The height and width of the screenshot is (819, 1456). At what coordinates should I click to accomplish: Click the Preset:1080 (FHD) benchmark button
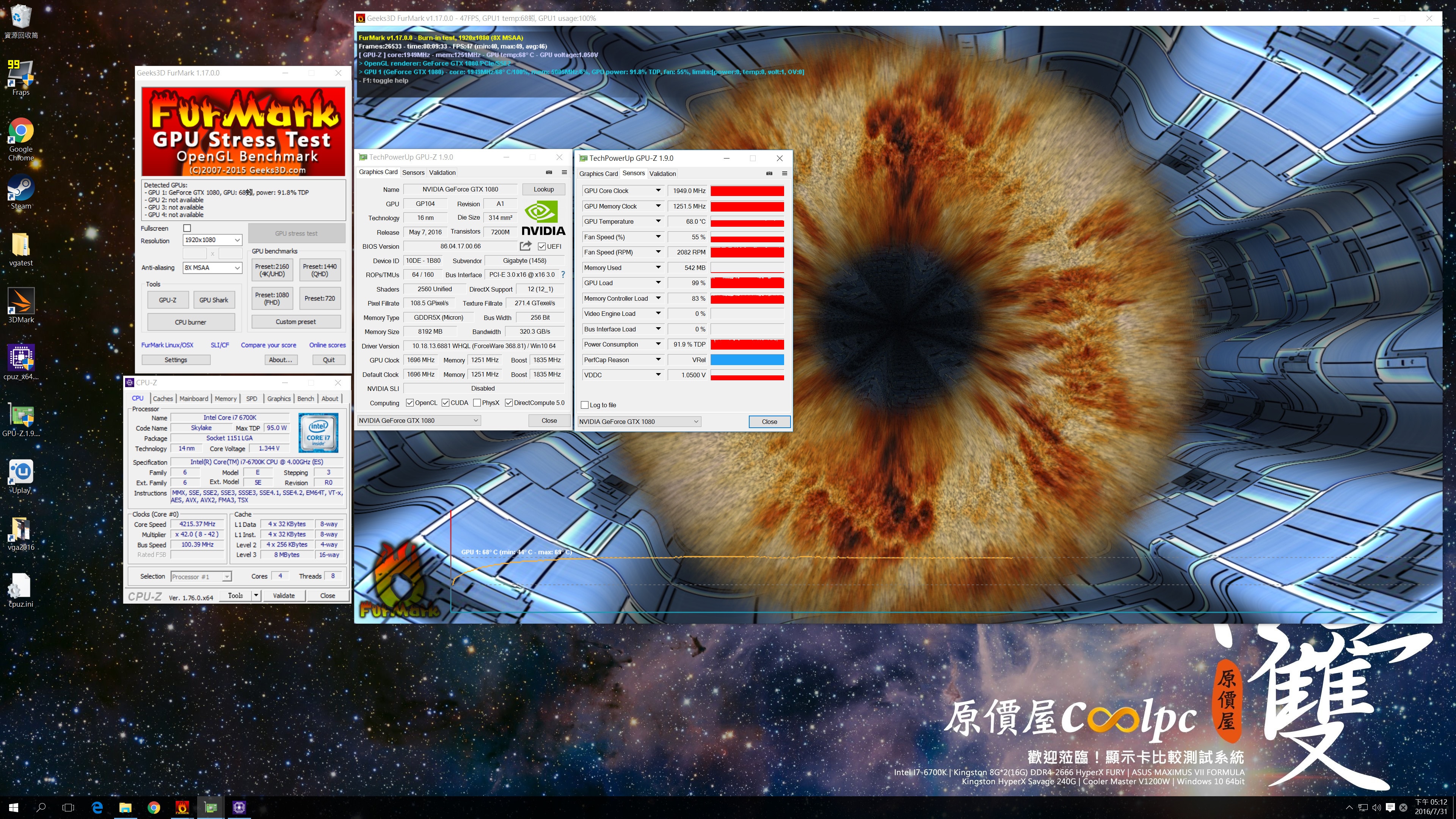click(272, 298)
